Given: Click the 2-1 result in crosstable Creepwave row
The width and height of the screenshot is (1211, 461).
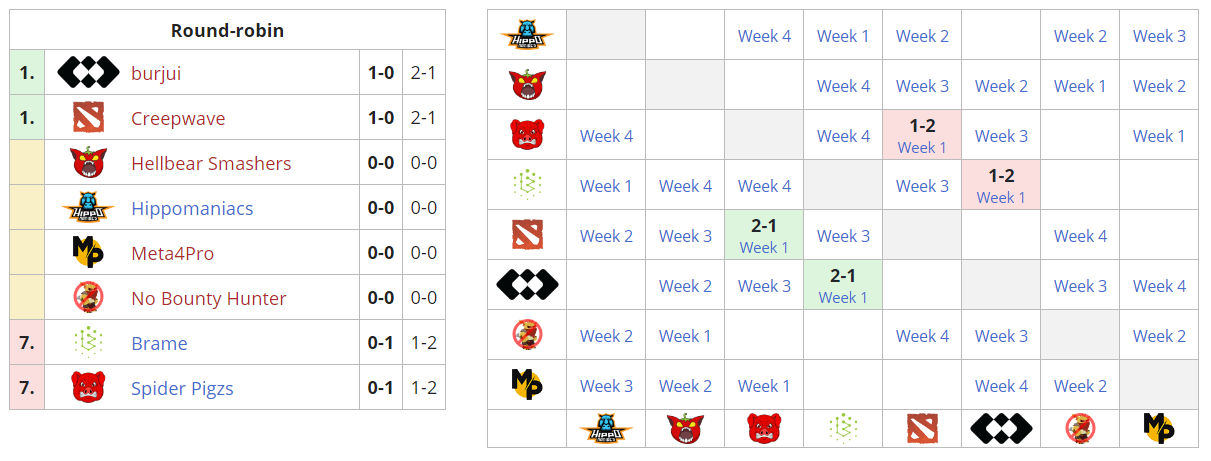Looking at the screenshot, I should [x=764, y=225].
